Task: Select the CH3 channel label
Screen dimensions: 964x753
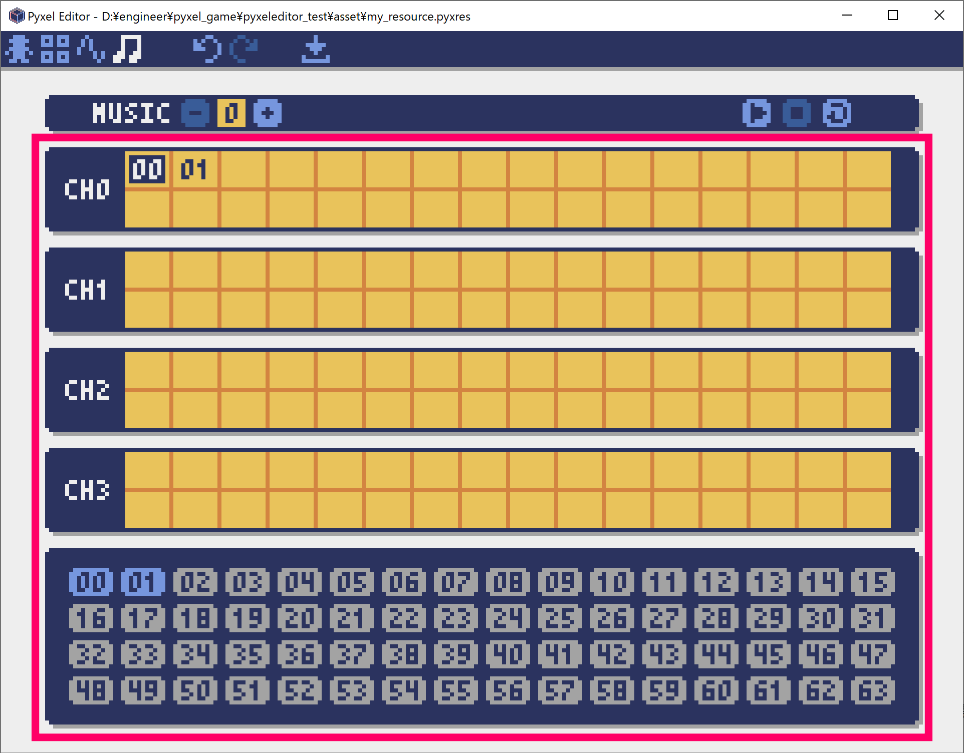Action: [87, 490]
